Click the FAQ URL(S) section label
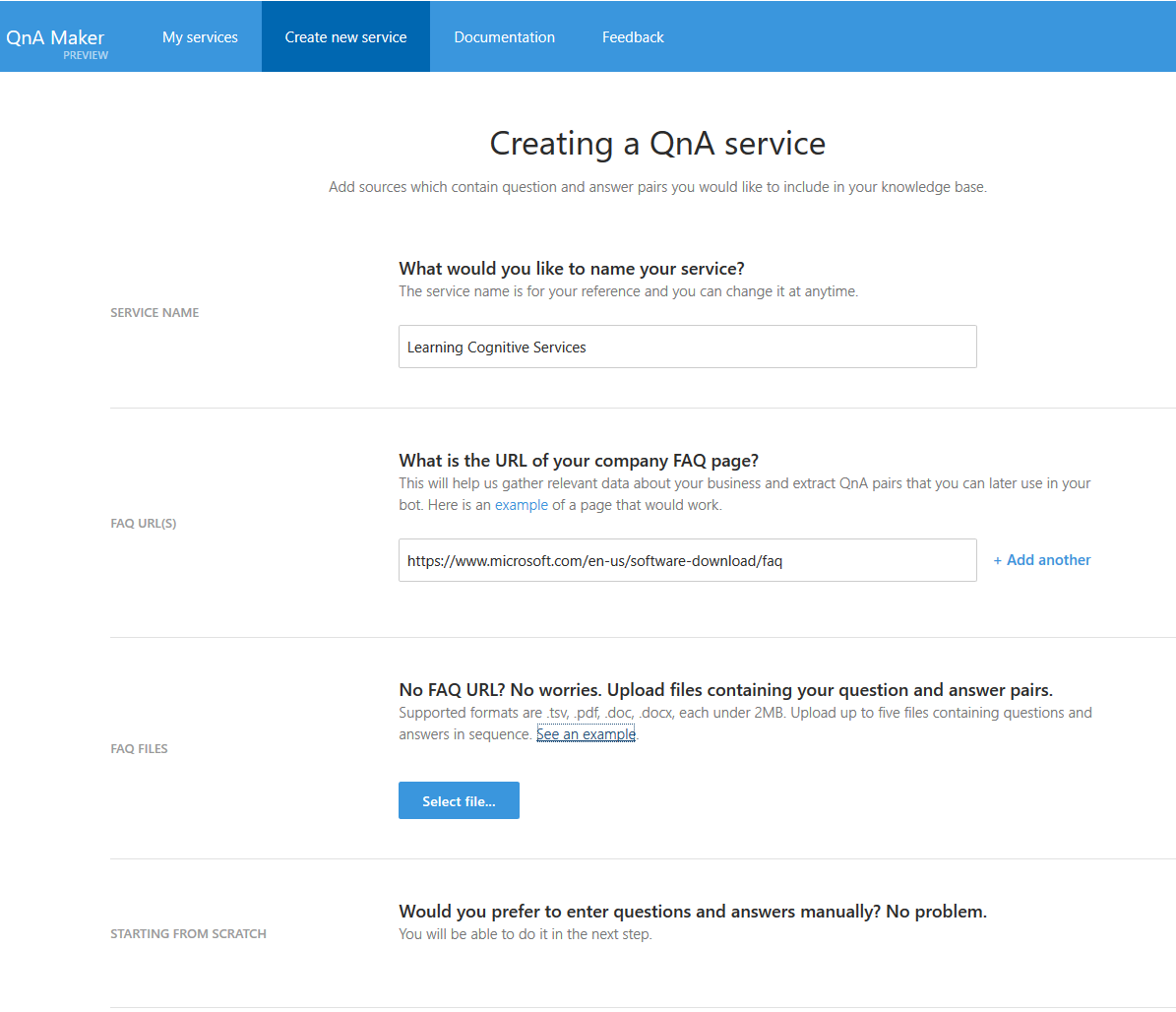 coord(144,523)
